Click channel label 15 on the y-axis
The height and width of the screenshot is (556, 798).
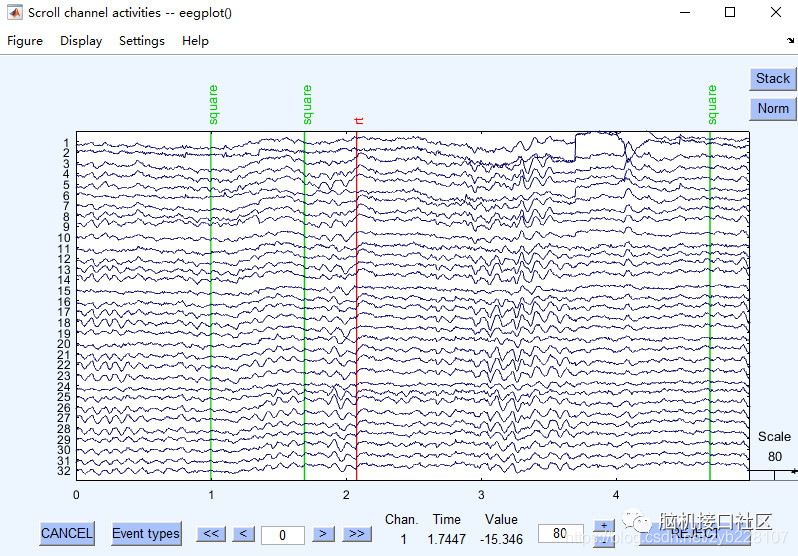64,291
